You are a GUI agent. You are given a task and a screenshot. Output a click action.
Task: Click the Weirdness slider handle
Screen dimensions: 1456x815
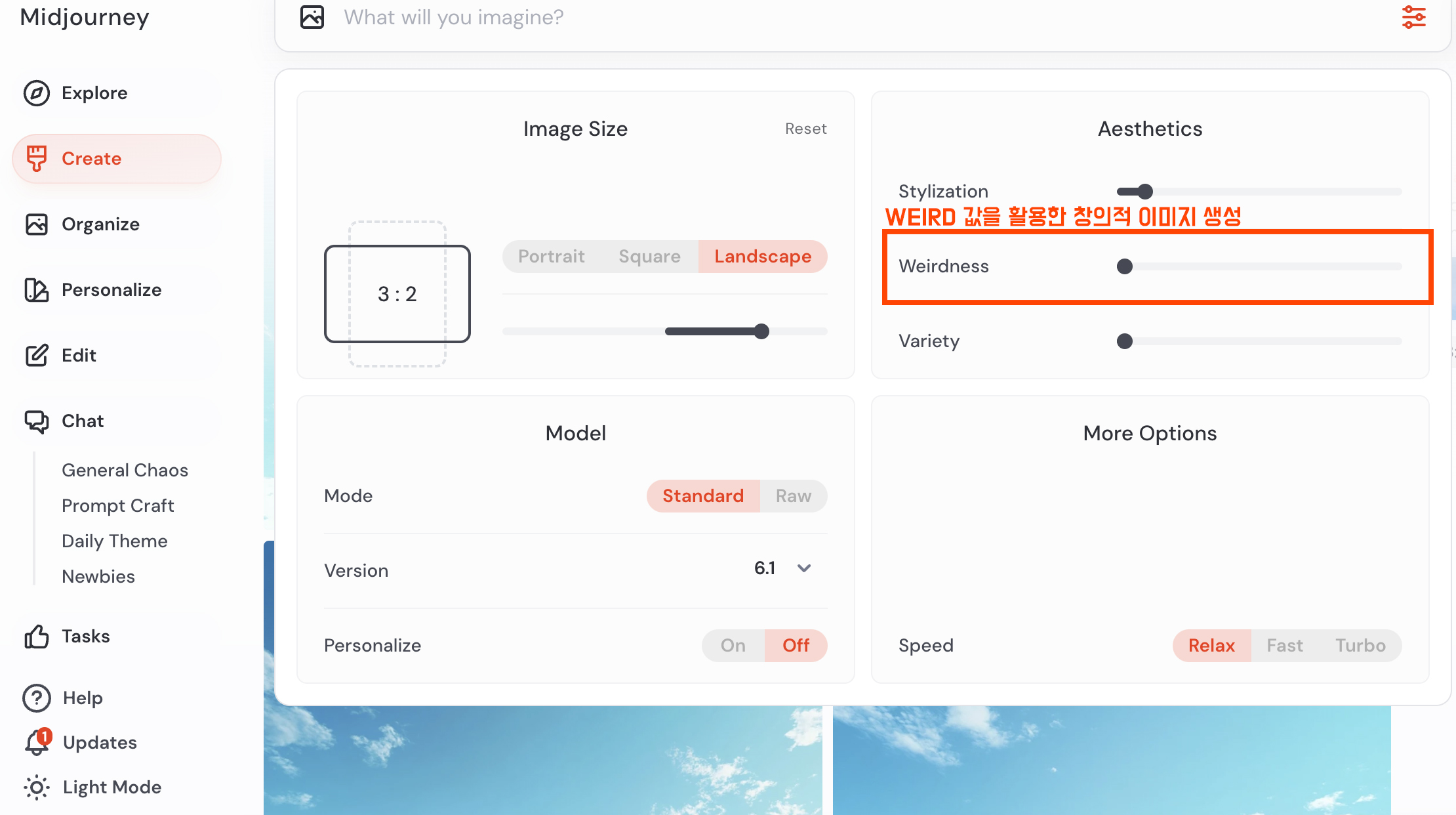(x=1125, y=266)
